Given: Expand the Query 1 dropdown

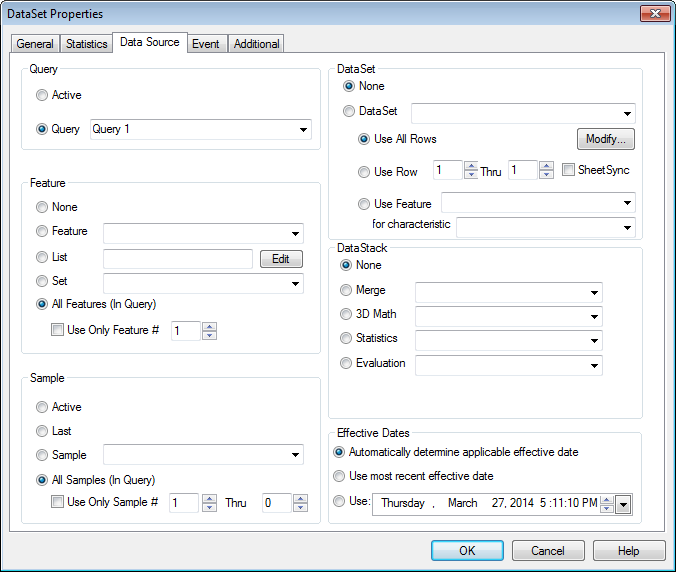Looking at the screenshot, I should (302, 130).
